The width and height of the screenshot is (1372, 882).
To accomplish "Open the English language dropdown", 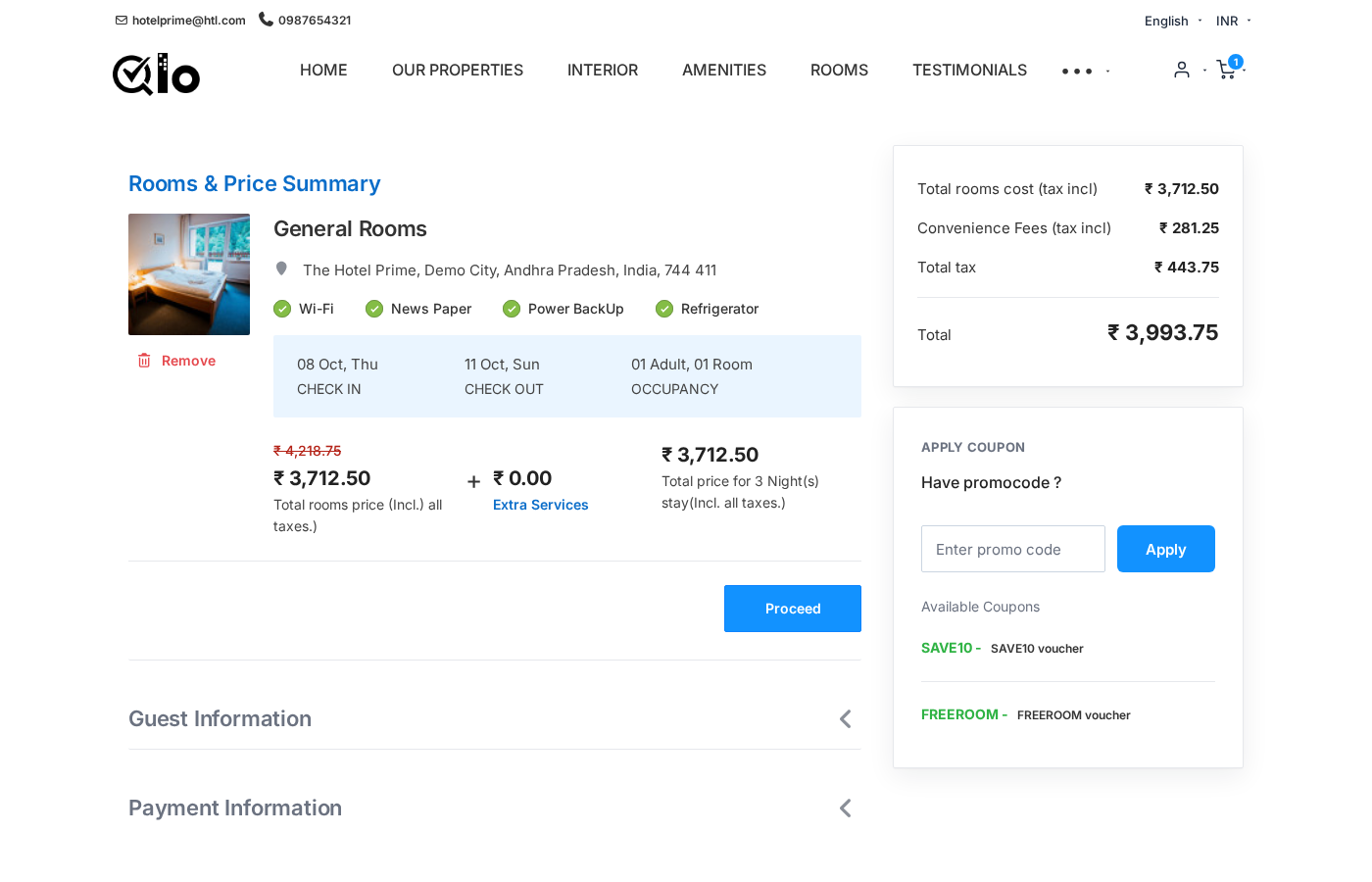I will click(1173, 21).
